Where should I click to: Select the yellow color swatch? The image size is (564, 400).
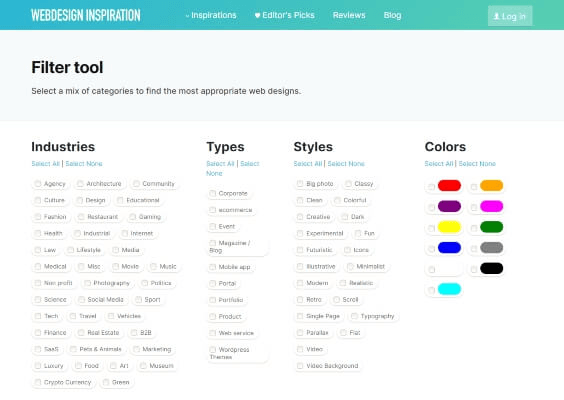[x=449, y=227]
